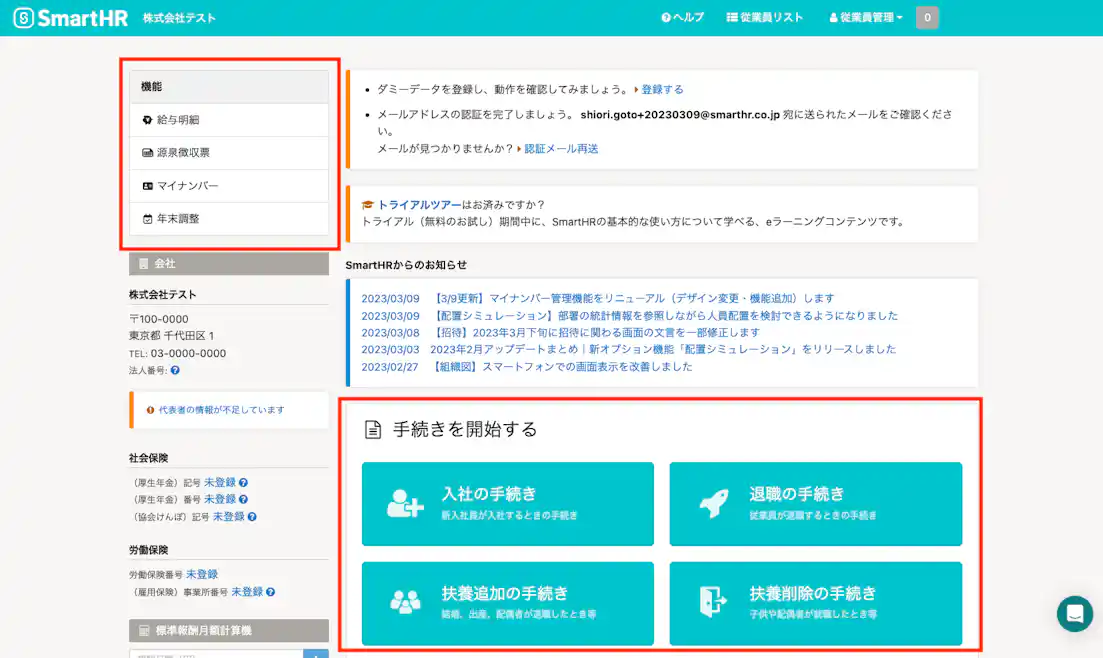The width and height of the screenshot is (1103, 658).
Task: Click the 登録する link for dummy data
Action: [661, 88]
